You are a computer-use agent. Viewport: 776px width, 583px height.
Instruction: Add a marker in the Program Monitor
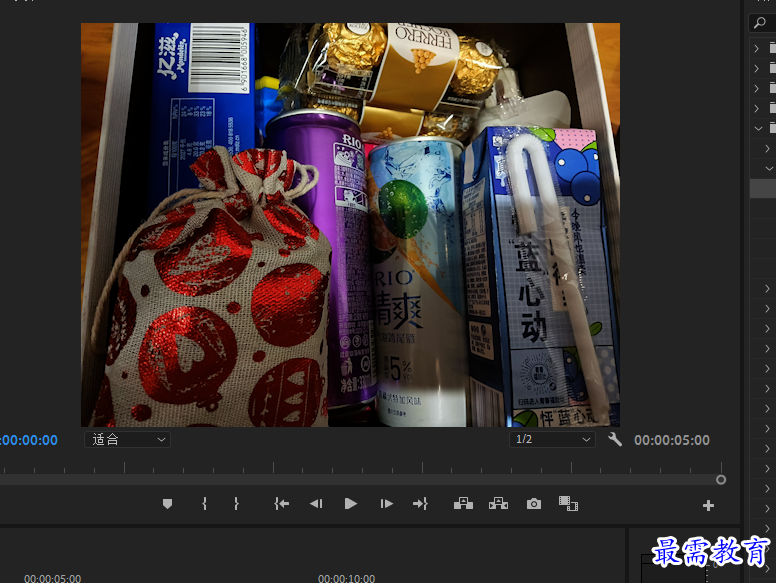tap(167, 504)
